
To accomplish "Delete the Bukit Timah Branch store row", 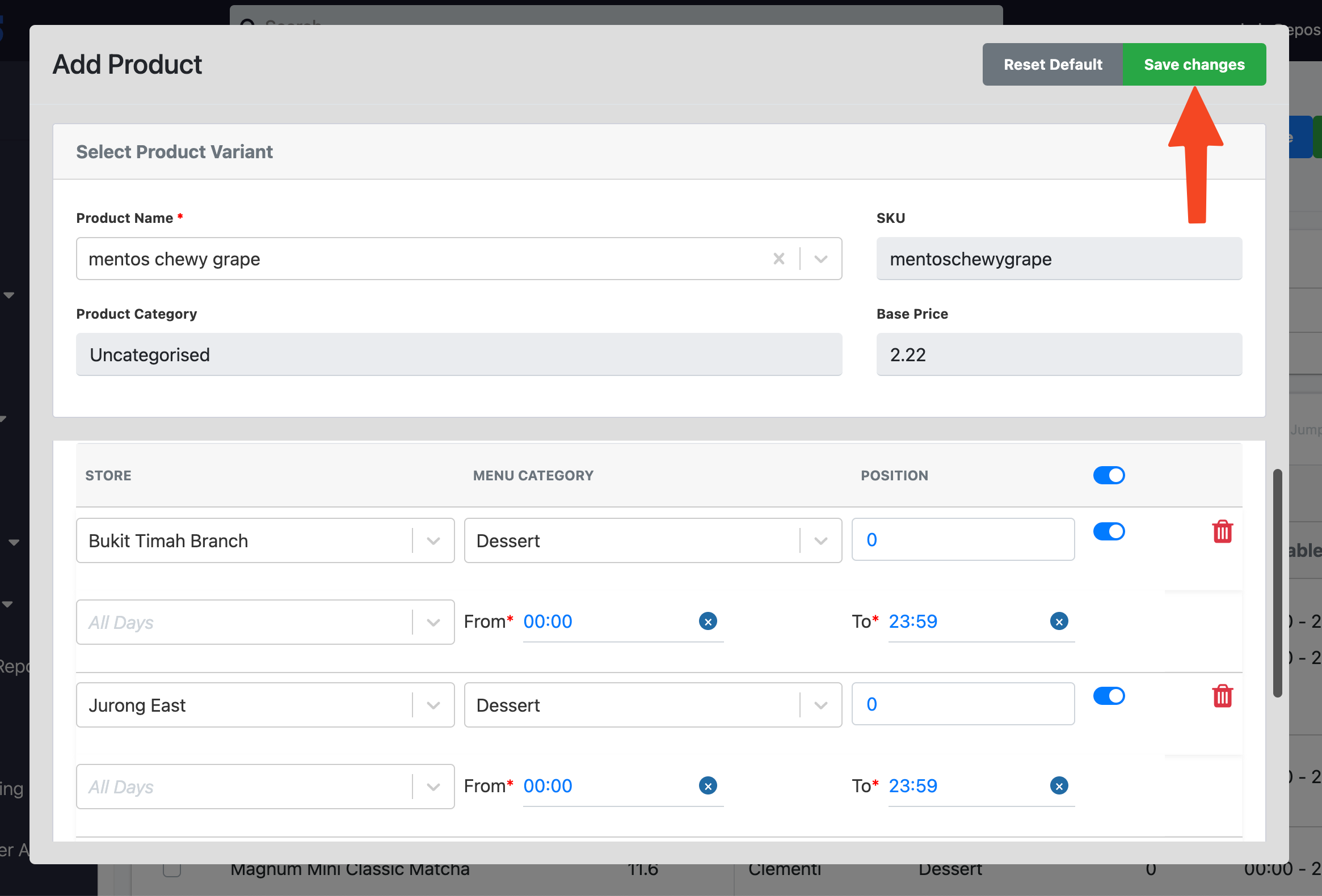I will 1222,532.
